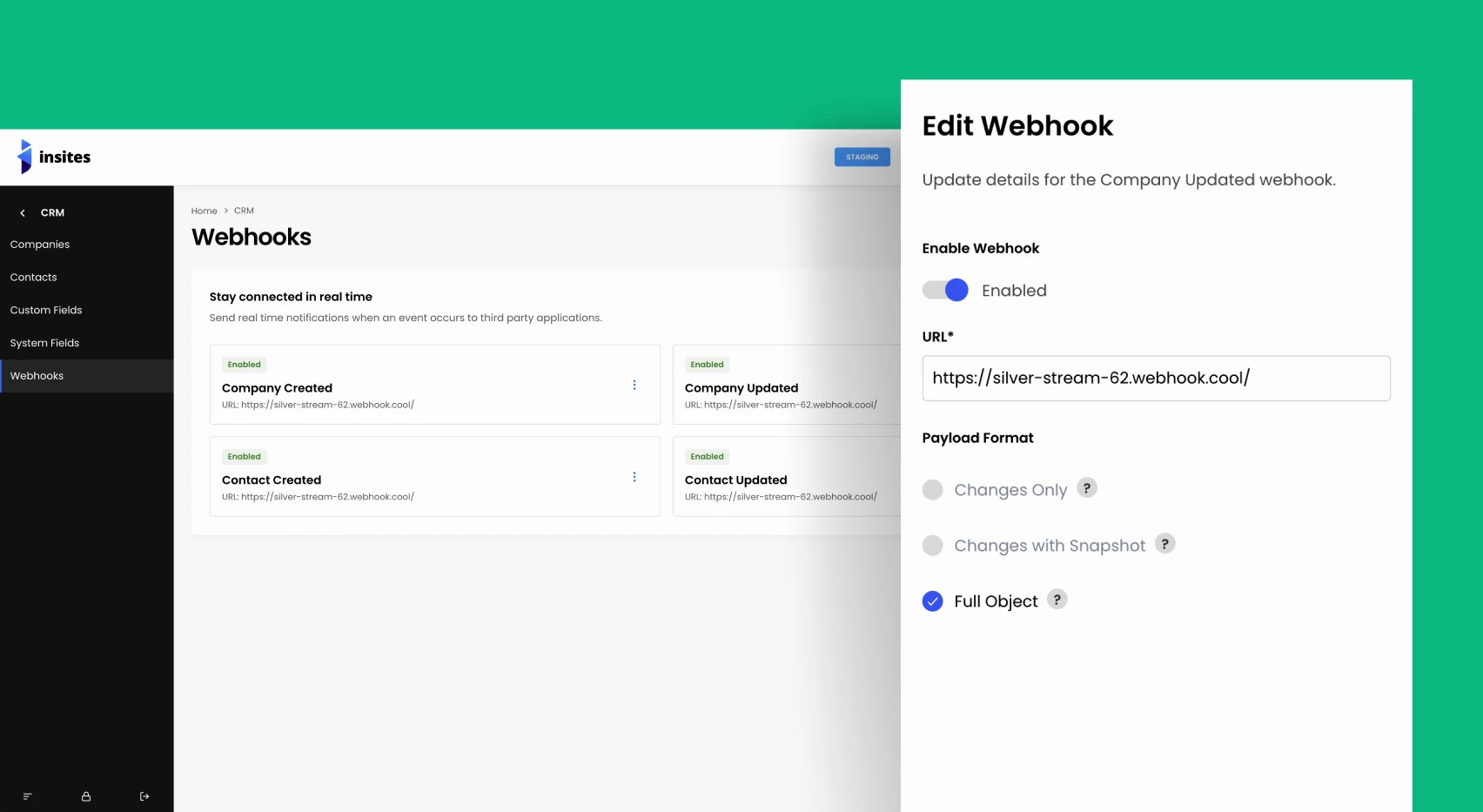This screenshot has height=812, width=1483.
Task: Click the CRM sidebar header
Action: 52,212
